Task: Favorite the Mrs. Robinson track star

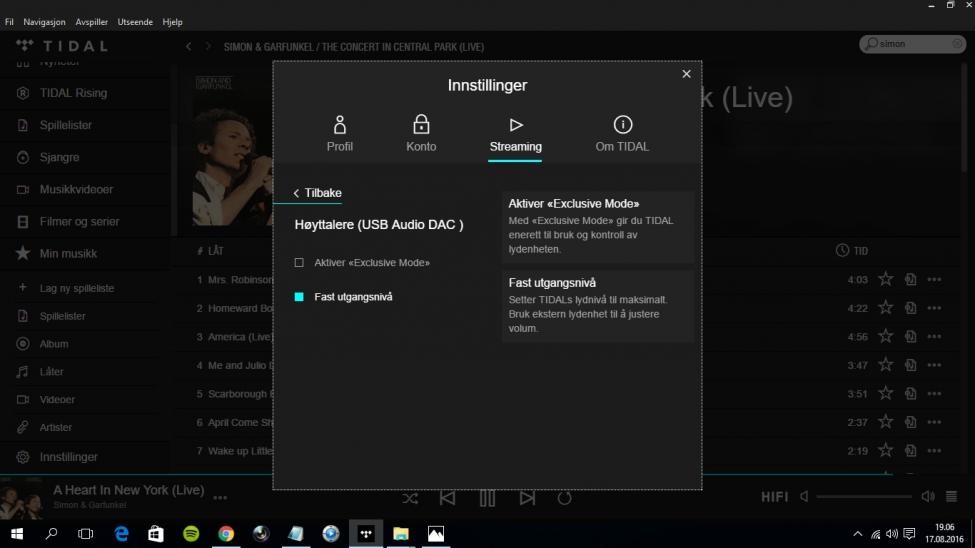Action: click(x=885, y=280)
